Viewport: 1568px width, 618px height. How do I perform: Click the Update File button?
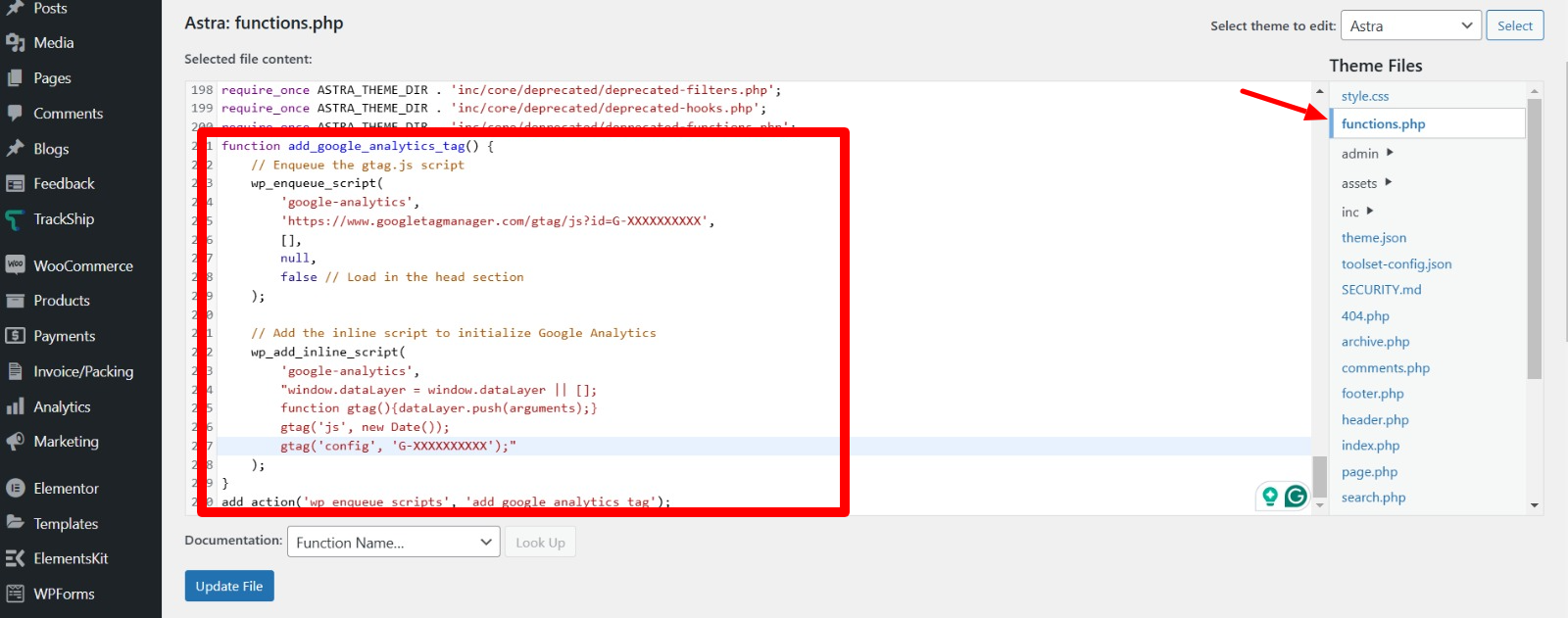229,586
